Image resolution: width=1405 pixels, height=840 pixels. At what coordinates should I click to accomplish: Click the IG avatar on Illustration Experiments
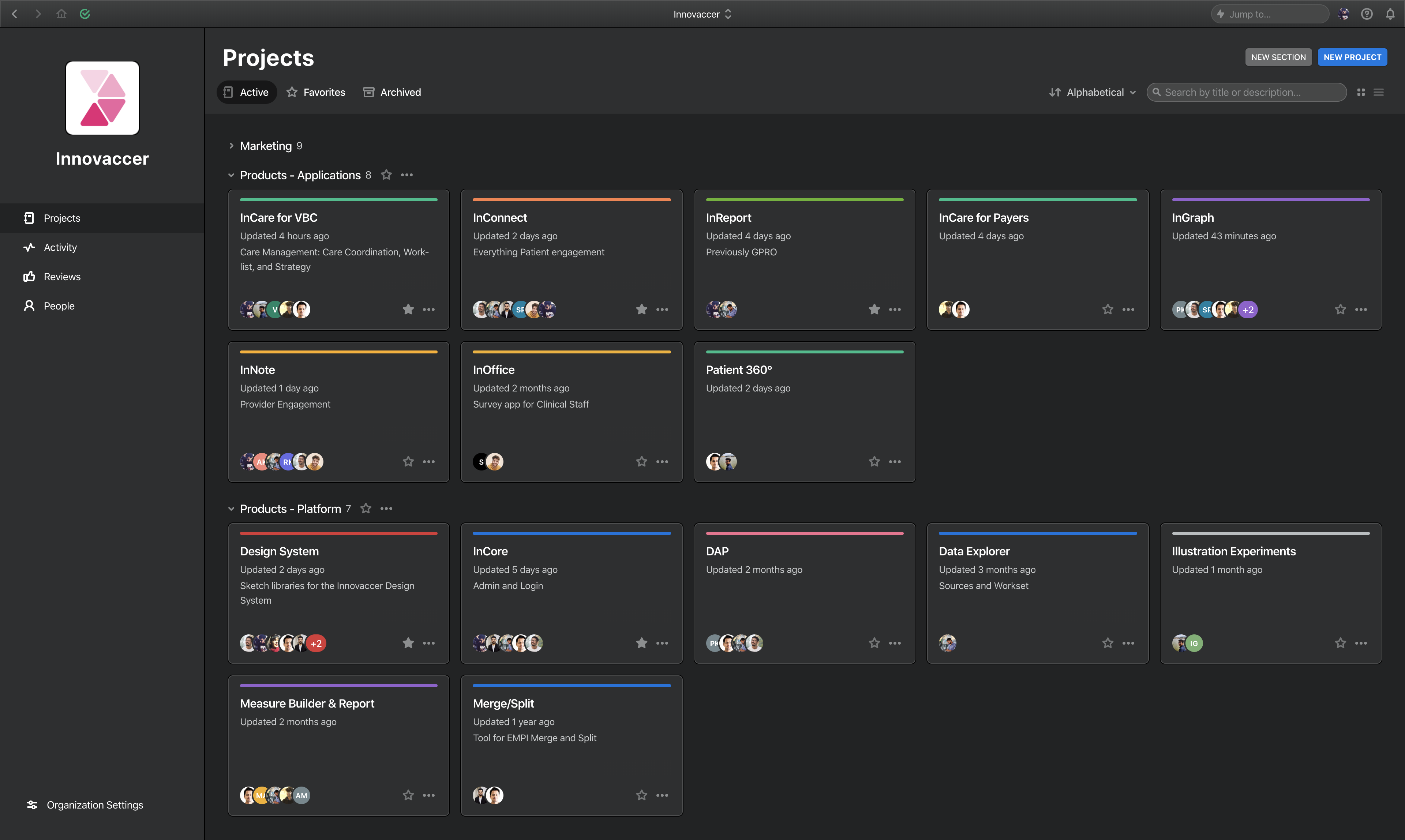[1194, 644]
